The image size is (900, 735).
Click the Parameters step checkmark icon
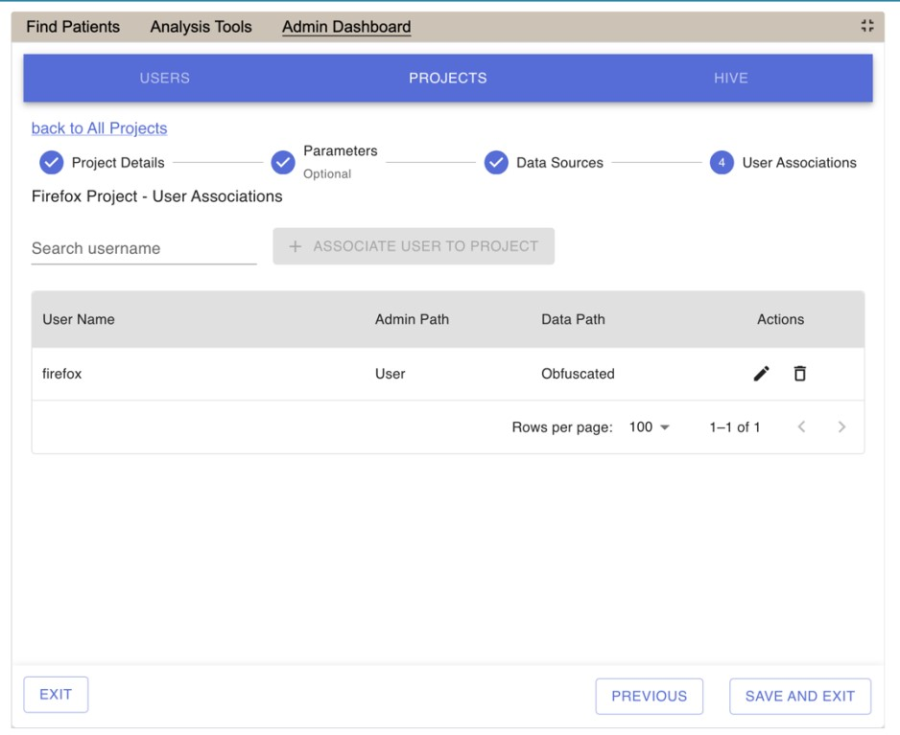(283, 163)
